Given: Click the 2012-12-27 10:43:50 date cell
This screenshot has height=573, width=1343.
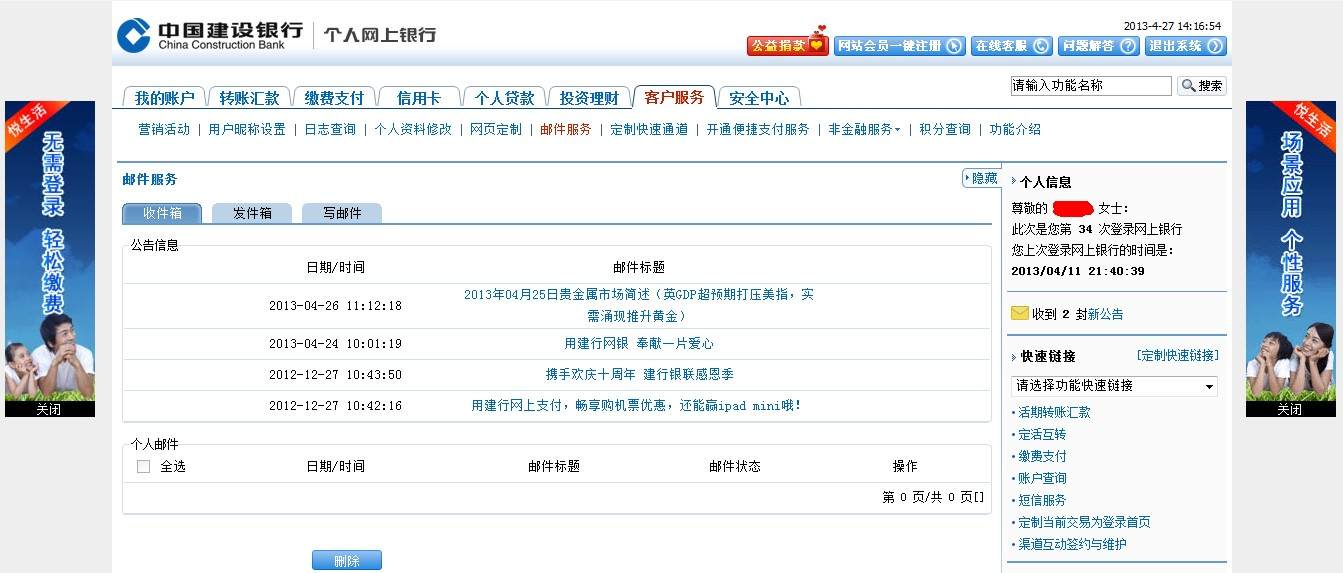Looking at the screenshot, I should coord(335,375).
